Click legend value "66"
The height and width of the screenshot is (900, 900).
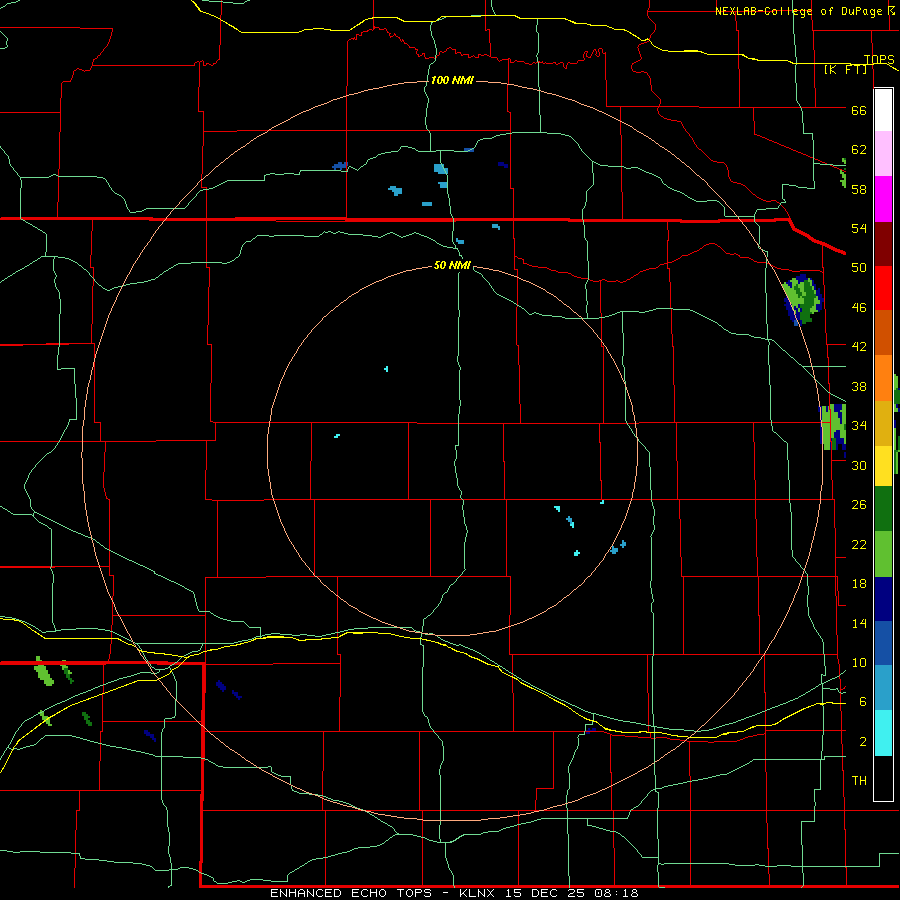point(859,110)
